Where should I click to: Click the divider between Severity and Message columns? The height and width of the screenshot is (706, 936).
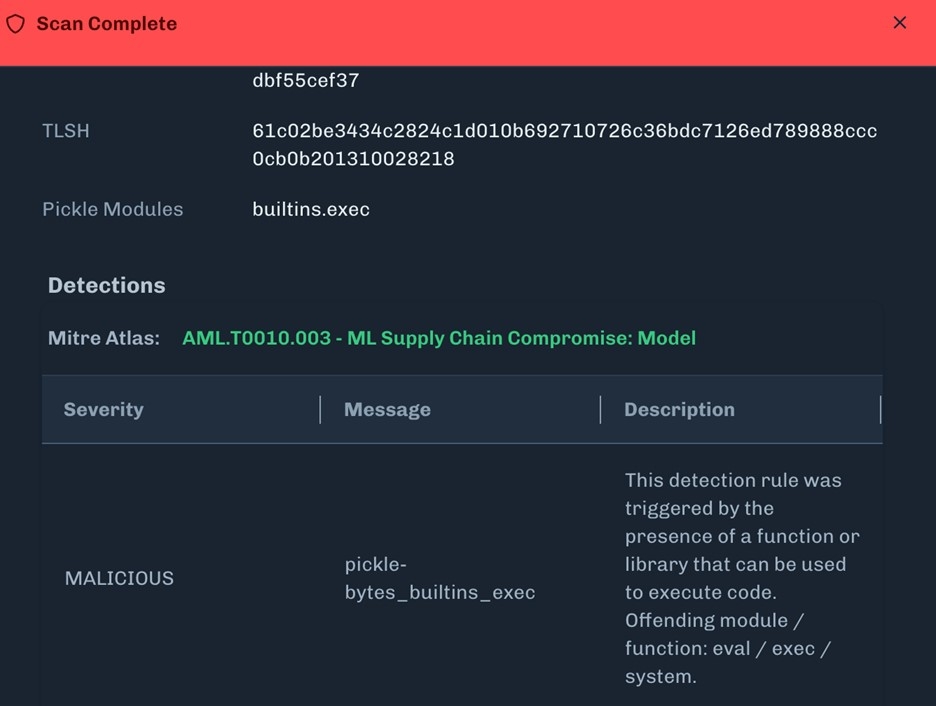(x=320, y=409)
